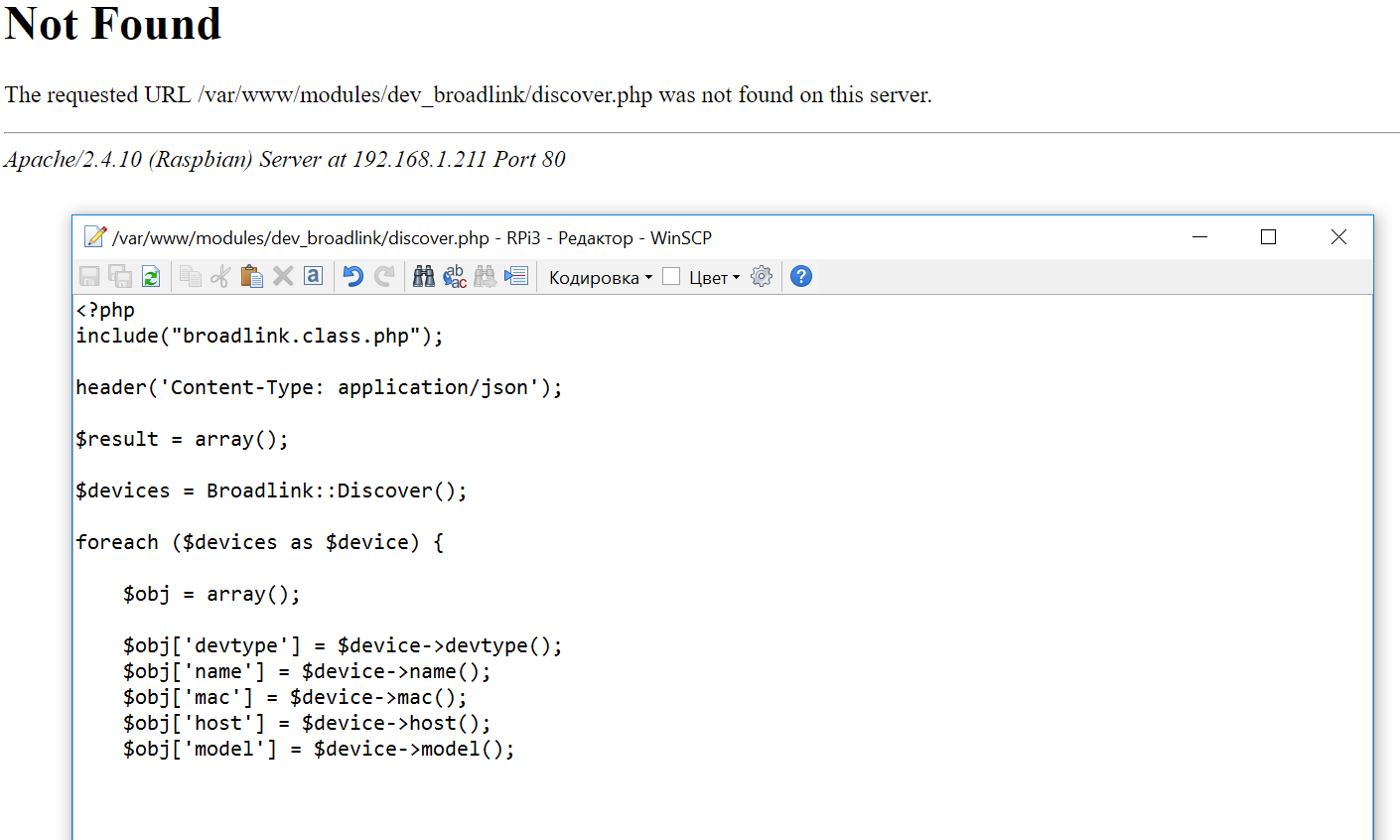1400x840 pixels.
Task: Reload the file with green arrows icon
Action: (x=151, y=277)
